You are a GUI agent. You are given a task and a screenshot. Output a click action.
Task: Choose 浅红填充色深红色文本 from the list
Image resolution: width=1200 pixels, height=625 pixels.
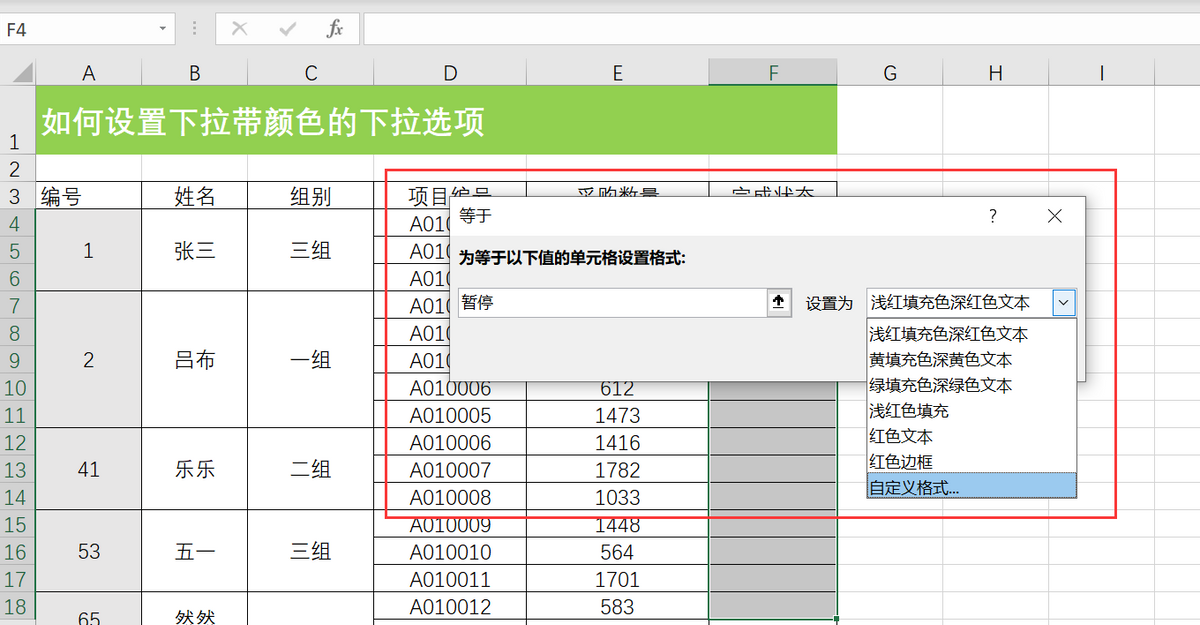click(971, 334)
